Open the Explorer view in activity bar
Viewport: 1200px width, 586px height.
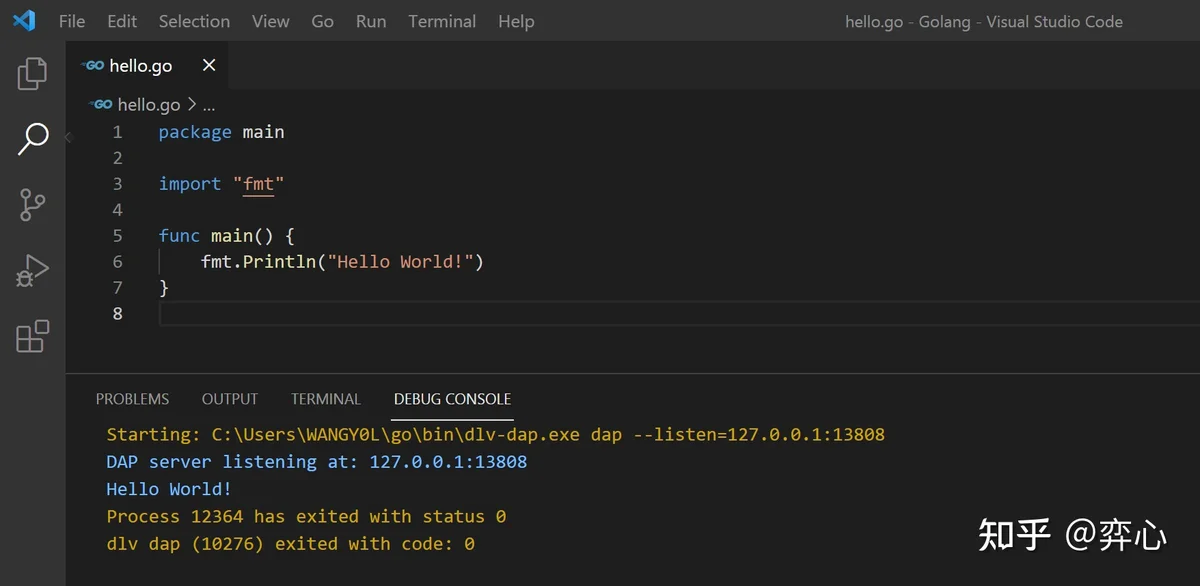click(32, 73)
